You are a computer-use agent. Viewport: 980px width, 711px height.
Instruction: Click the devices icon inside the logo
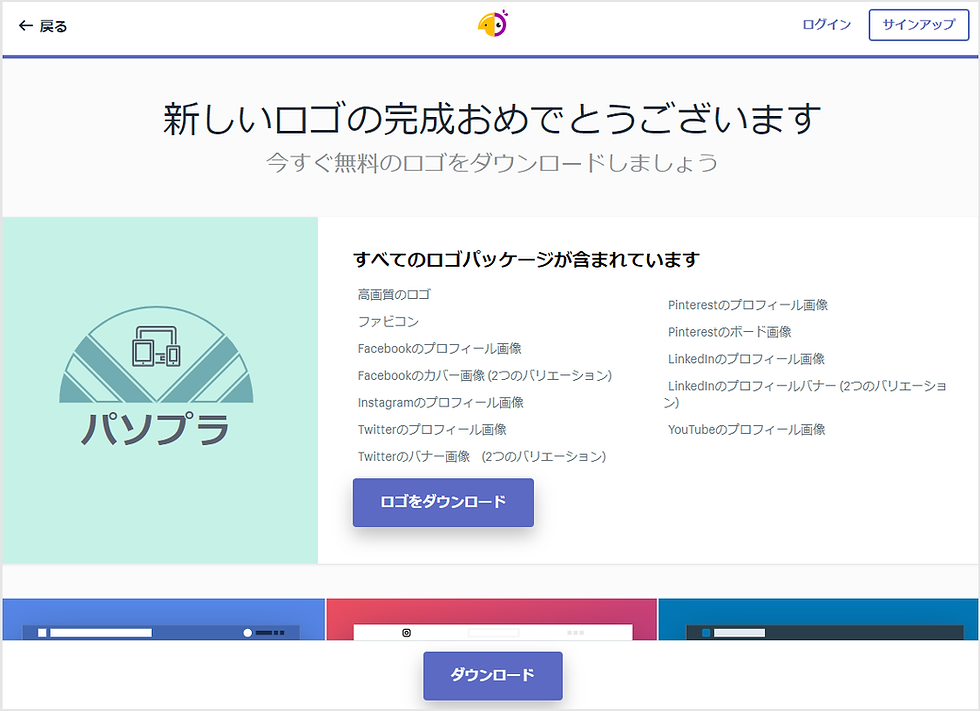[156, 346]
